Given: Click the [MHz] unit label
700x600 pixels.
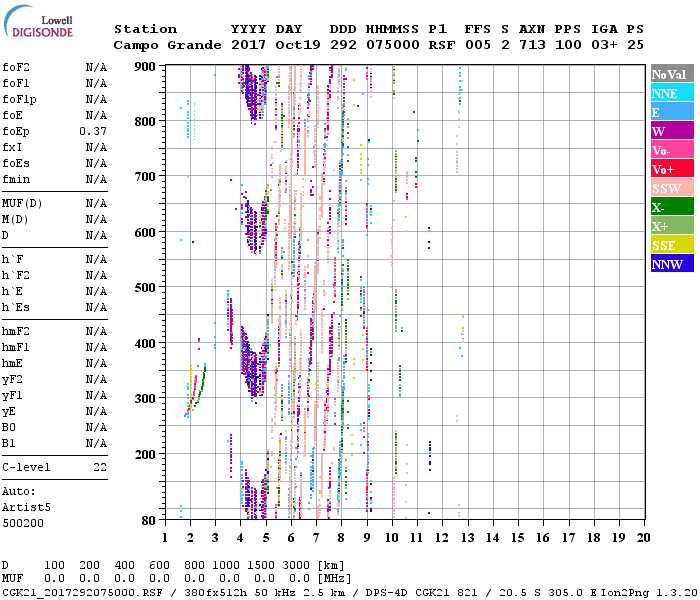Looking at the screenshot, I should click(x=334, y=579).
